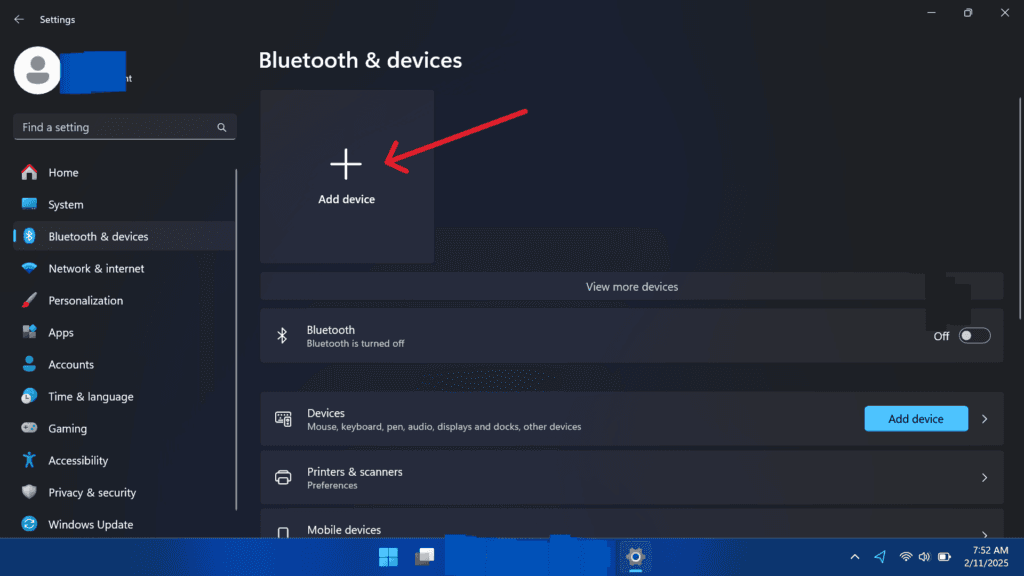Click the System monitor icon in sidebar
This screenshot has width=1024, height=576.
(29, 204)
